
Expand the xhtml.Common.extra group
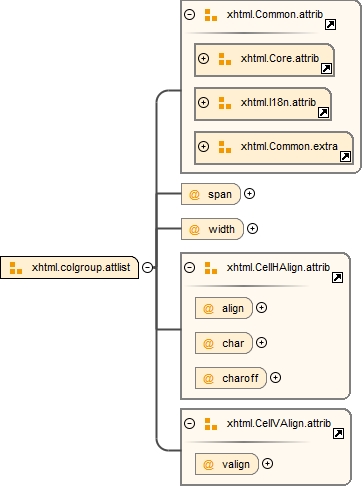203,146
